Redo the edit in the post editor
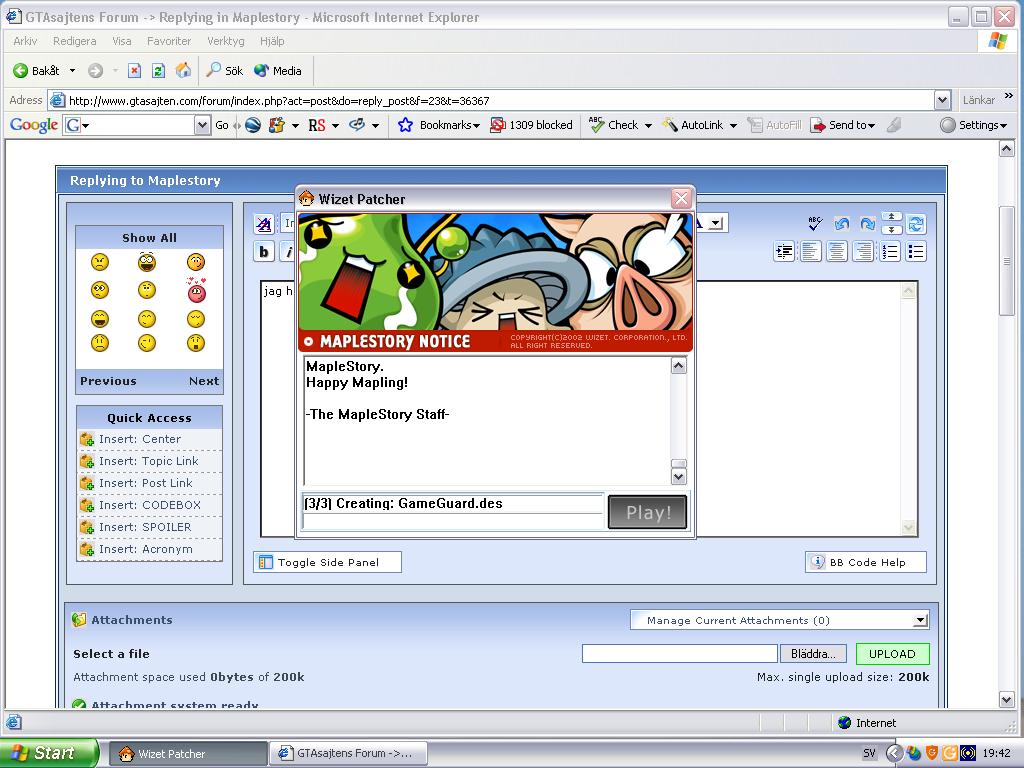 (867, 224)
